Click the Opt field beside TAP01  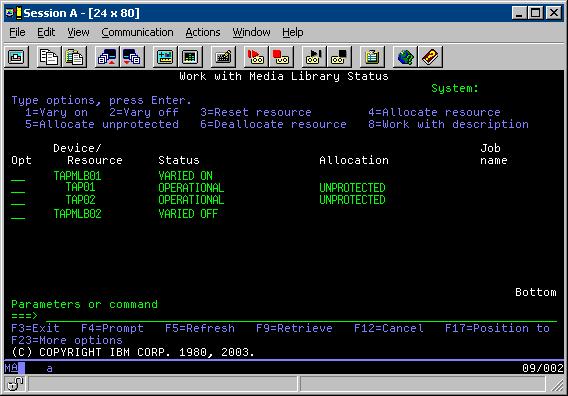pyautogui.click(x=18, y=188)
